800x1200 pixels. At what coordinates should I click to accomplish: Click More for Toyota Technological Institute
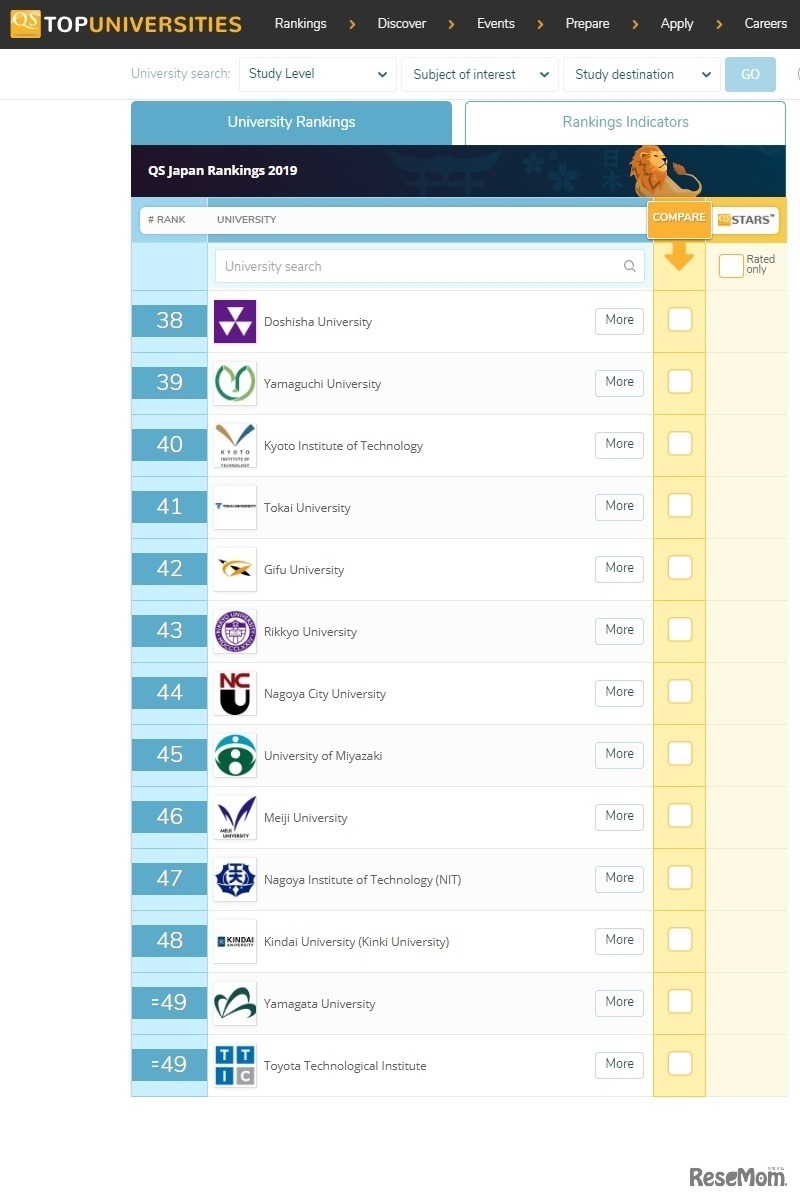coord(619,1064)
